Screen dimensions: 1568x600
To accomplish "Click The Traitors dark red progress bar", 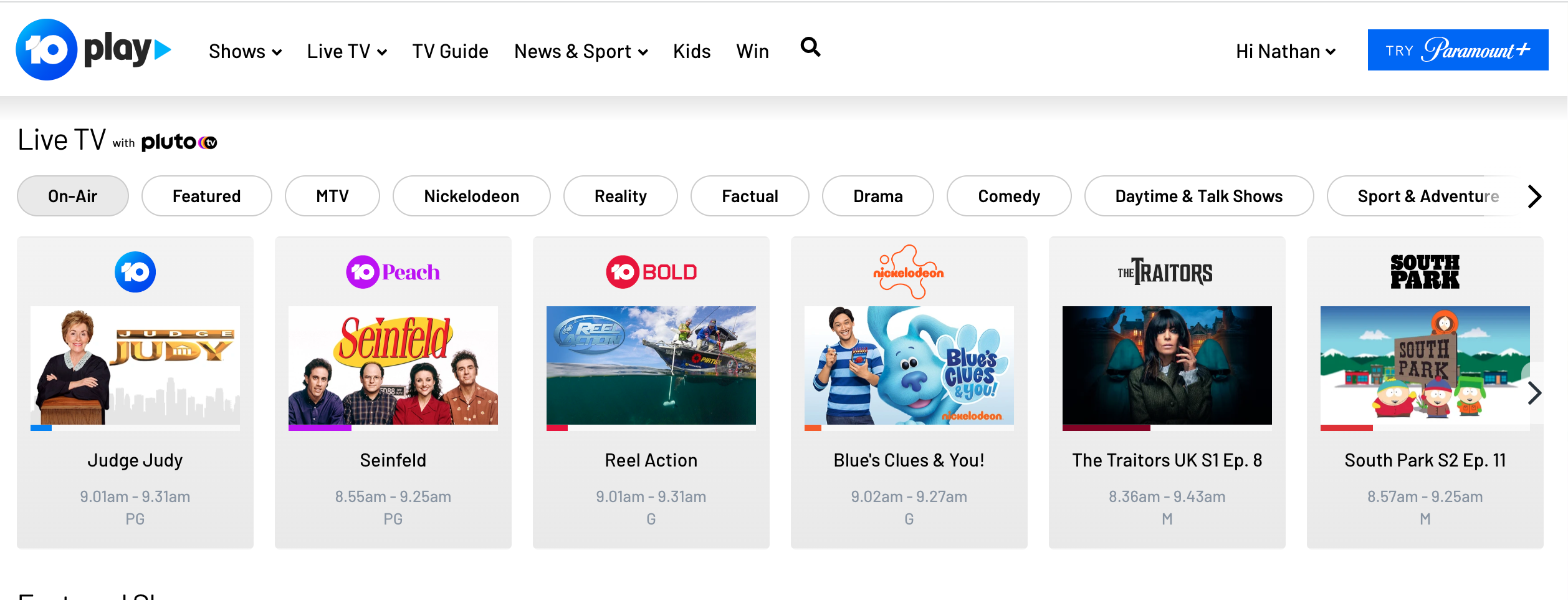I will click(x=1106, y=428).
